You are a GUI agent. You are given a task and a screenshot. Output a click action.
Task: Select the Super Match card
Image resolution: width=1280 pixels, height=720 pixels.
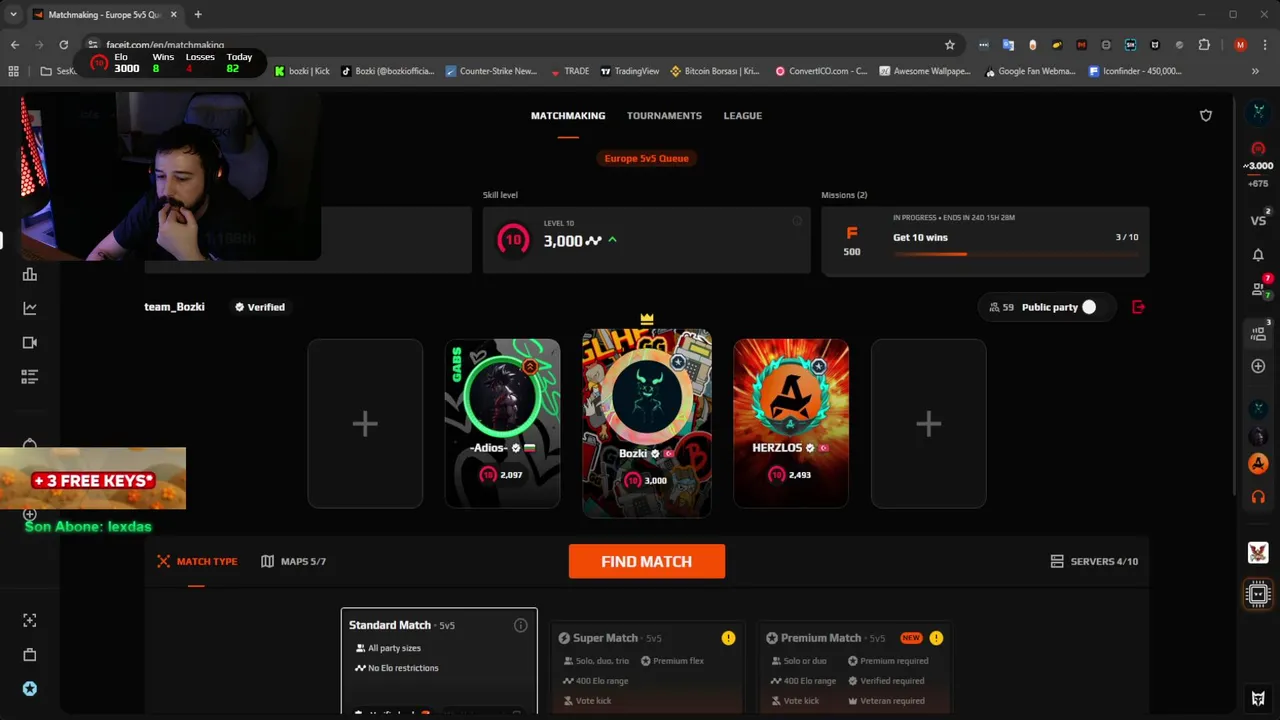(648, 668)
